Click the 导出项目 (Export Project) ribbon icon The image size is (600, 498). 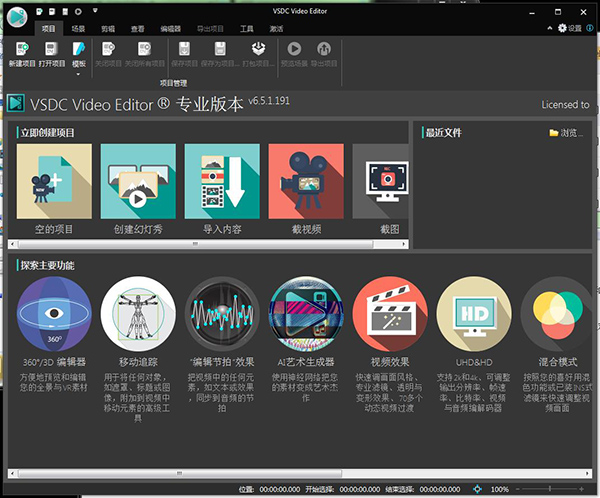(324, 49)
